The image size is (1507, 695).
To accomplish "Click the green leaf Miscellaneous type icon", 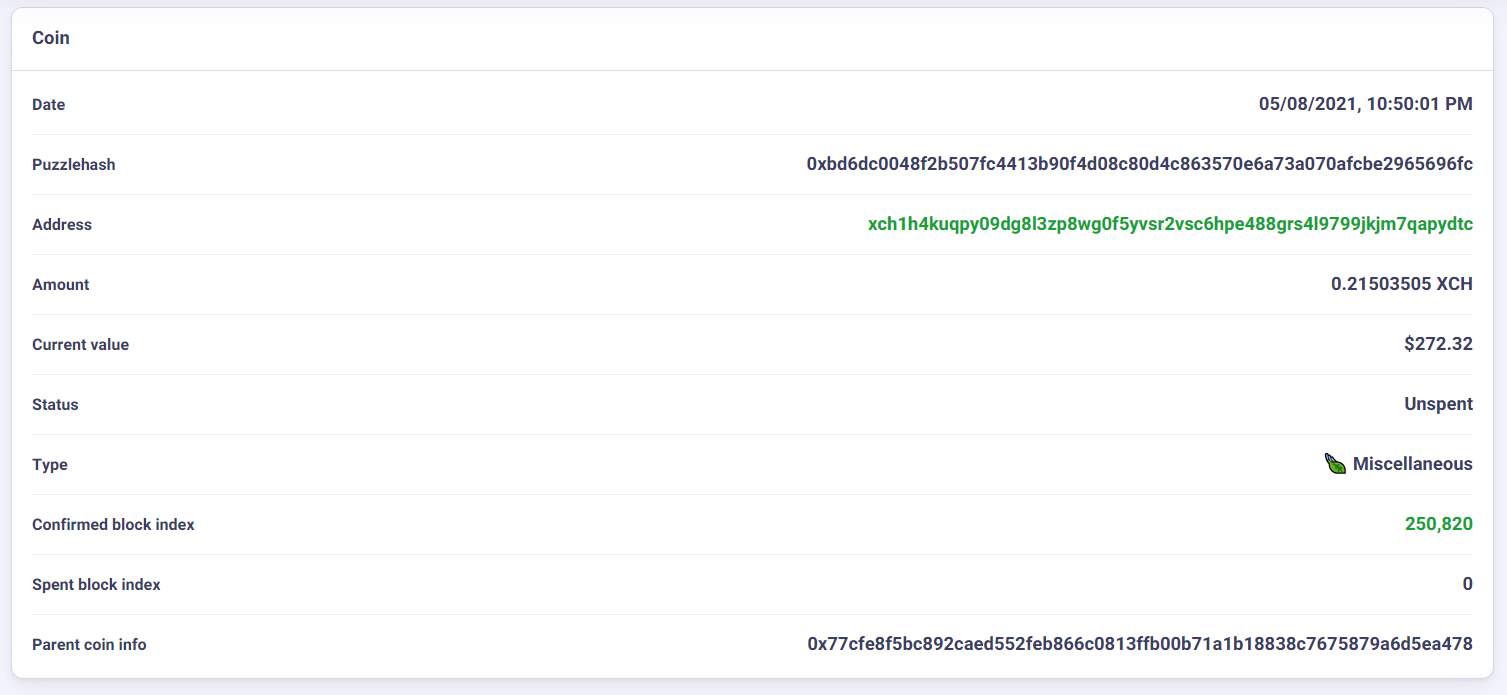I will pos(1334,463).
